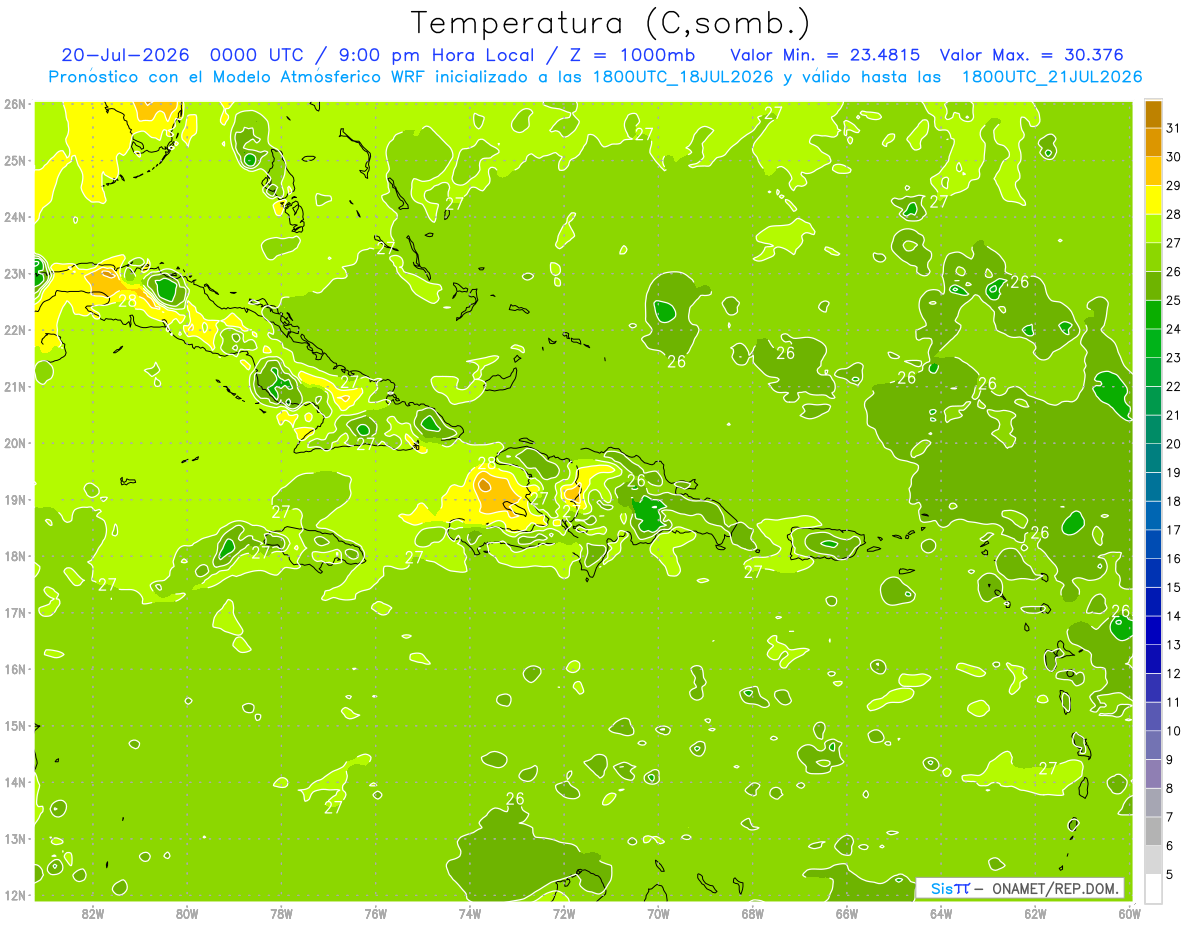Click the title "Temperatura (C,somb.)"
The height and width of the screenshot is (927, 1200).
pyautogui.click(x=610, y=23)
